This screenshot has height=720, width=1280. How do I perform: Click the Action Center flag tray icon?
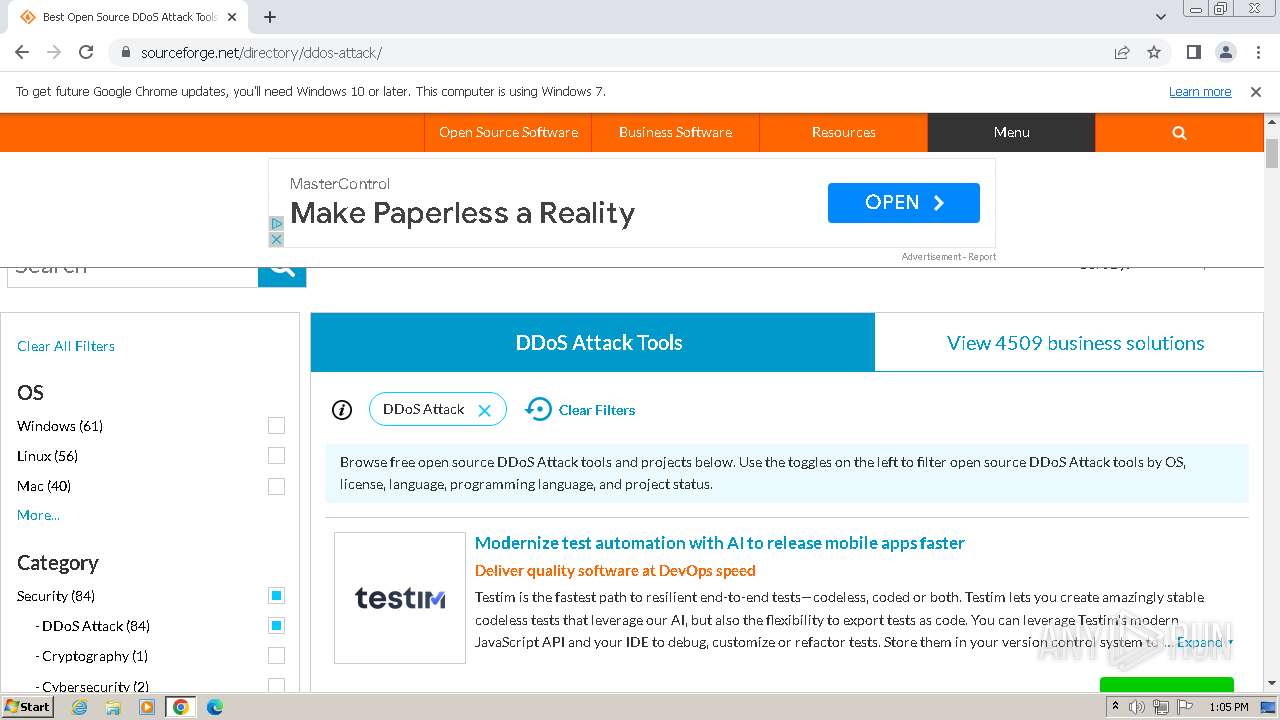click(1185, 707)
